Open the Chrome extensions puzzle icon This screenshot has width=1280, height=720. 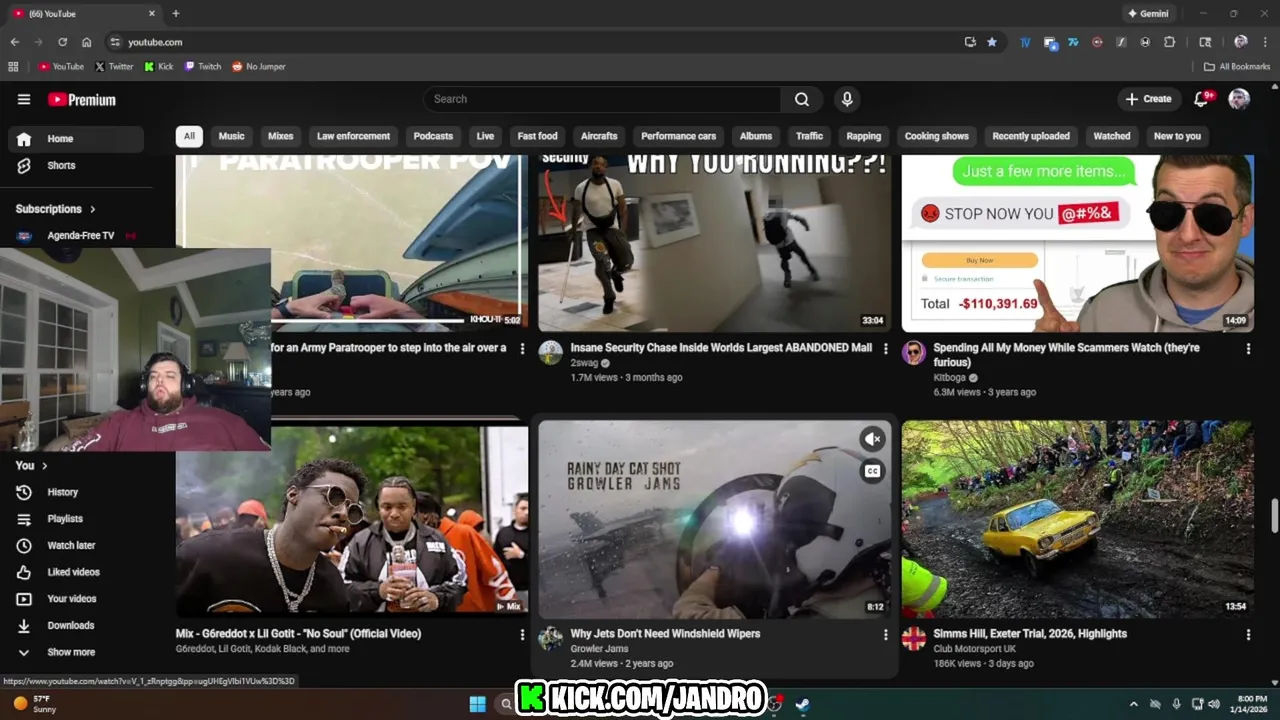coord(1169,42)
